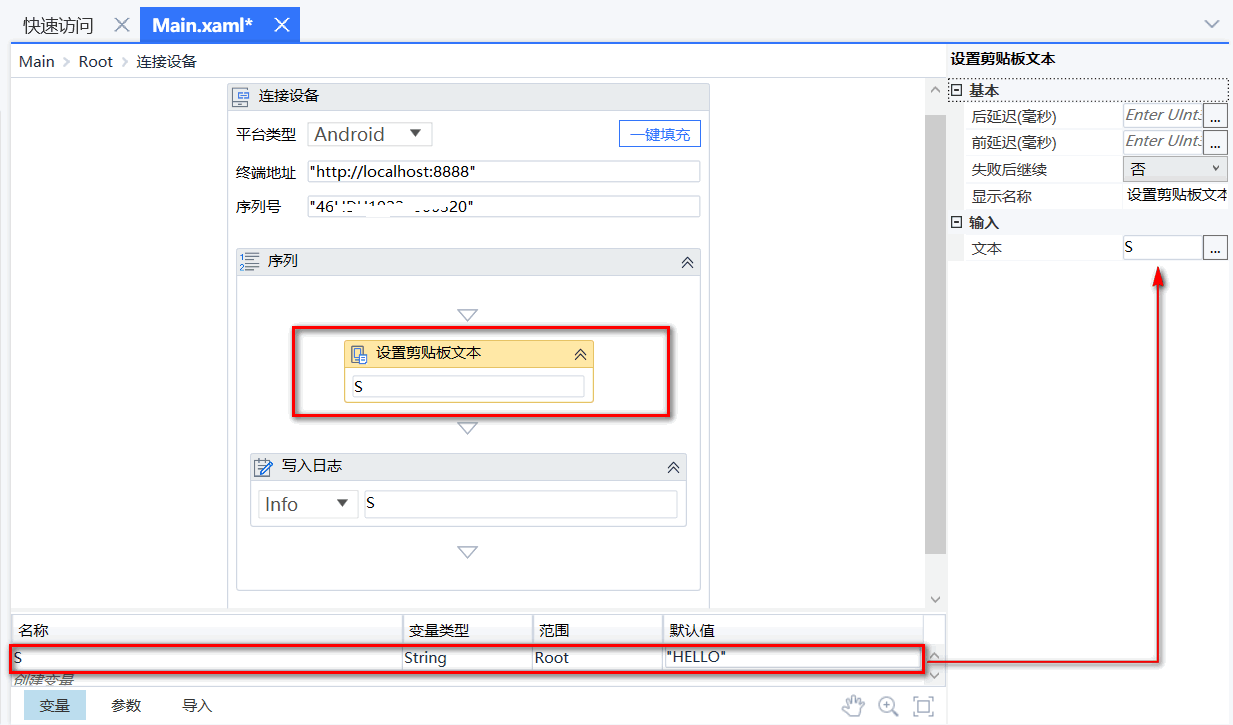Open the tab list dropdown arrow
Viewport: 1233px width, 725px height.
tap(1211, 24)
